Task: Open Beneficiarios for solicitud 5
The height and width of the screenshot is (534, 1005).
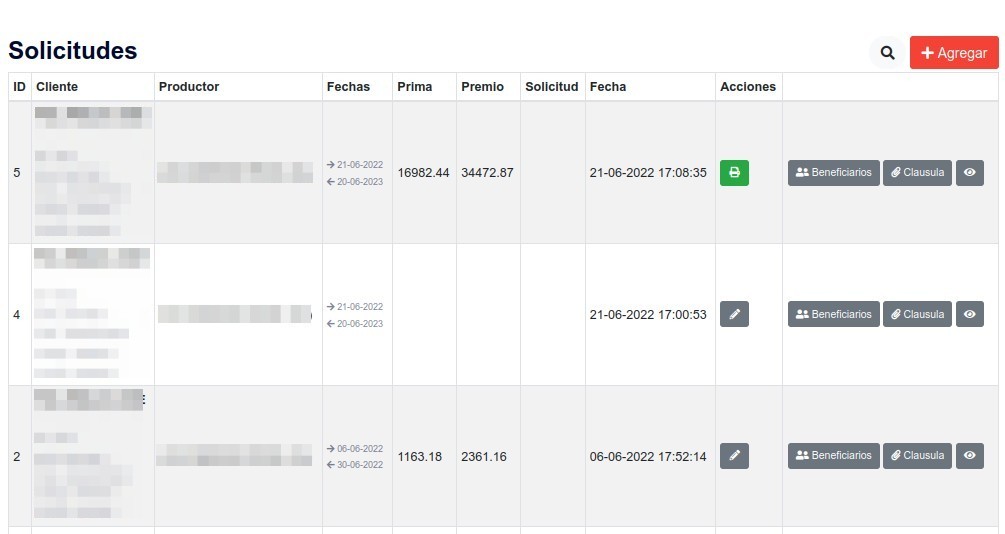Action: tap(833, 173)
